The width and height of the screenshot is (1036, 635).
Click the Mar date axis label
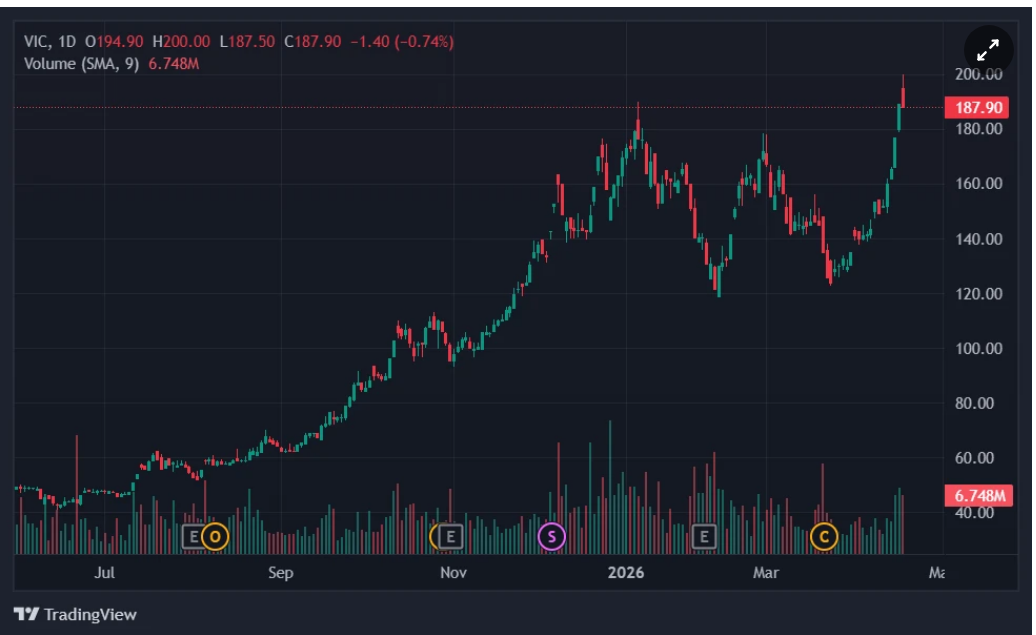[766, 573]
